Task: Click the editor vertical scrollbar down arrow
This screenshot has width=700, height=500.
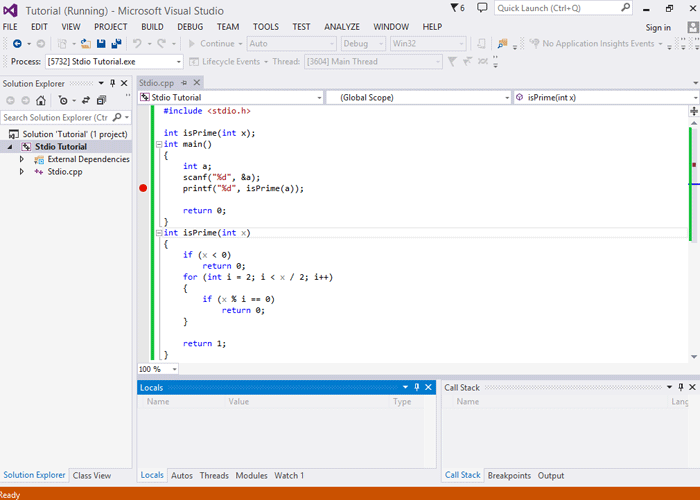Action: [x=694, y=357]
